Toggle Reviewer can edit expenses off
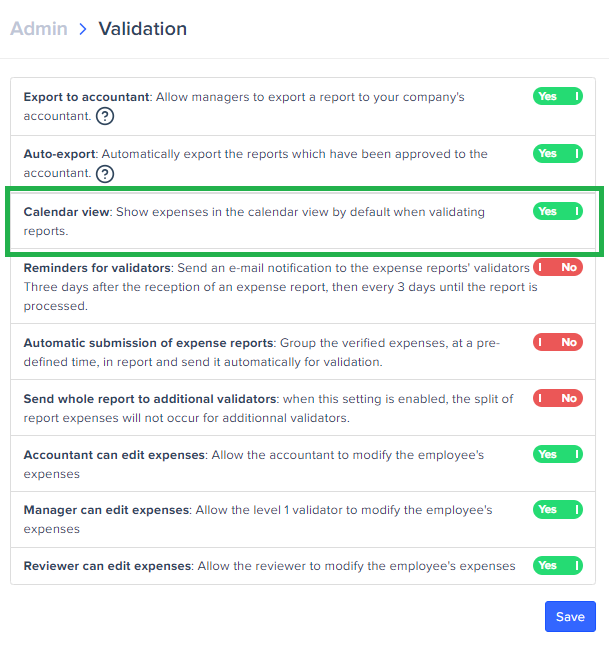This screenshot has height=659, width=616. (x=557, y=566)
